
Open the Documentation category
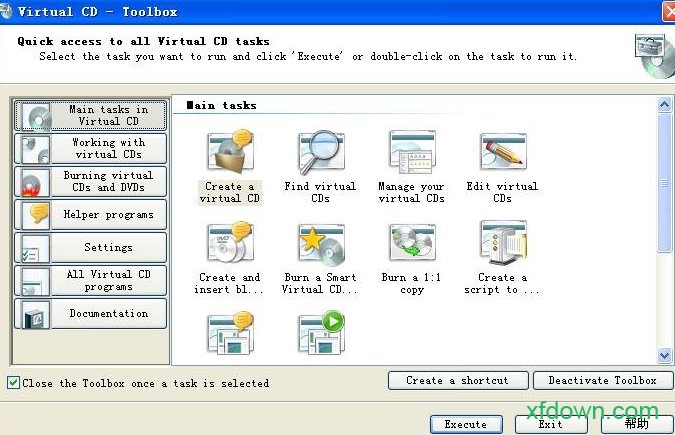point(89,313)
